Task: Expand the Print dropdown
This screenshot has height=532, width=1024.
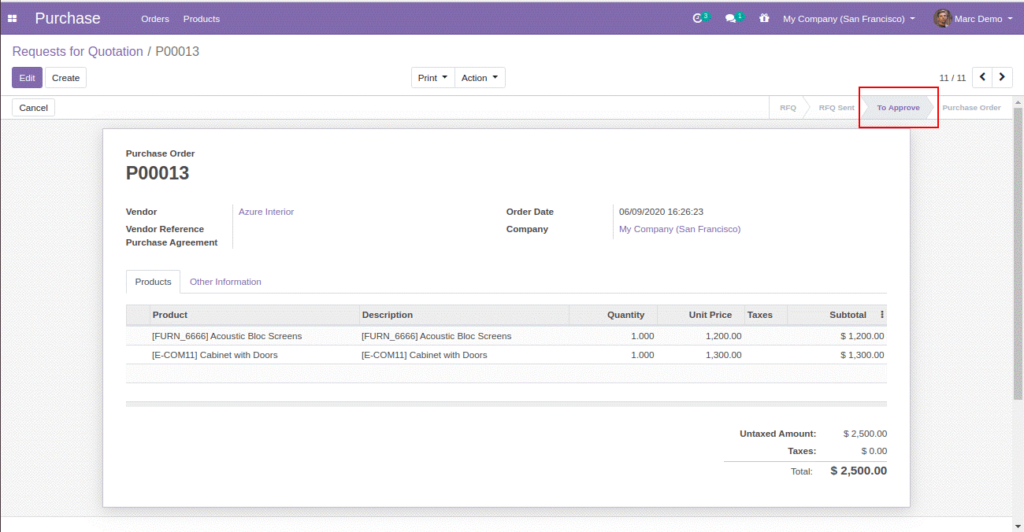Action: point(432,78)
